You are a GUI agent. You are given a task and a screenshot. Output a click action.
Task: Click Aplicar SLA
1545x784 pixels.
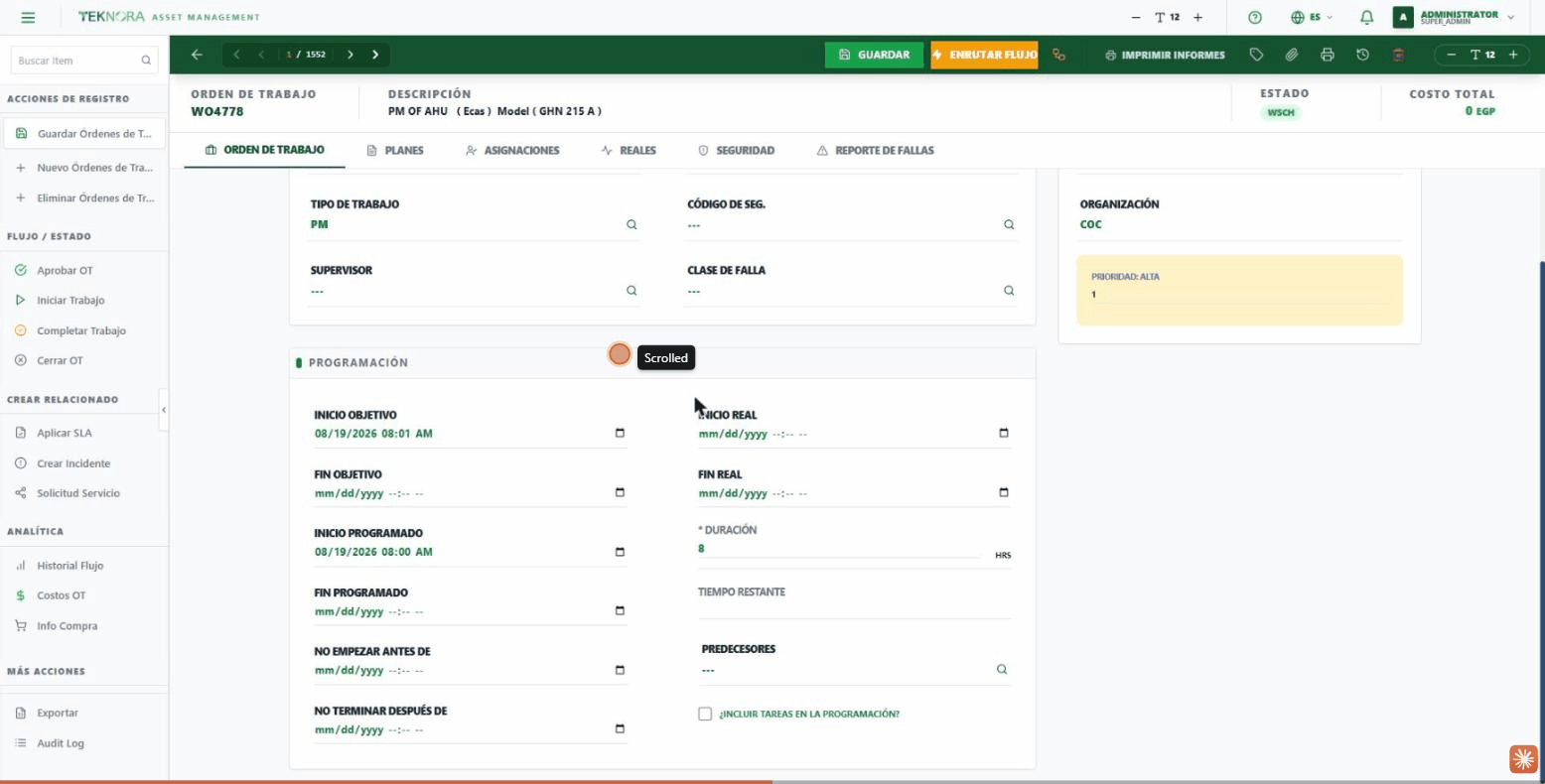(x=64, y=433)
